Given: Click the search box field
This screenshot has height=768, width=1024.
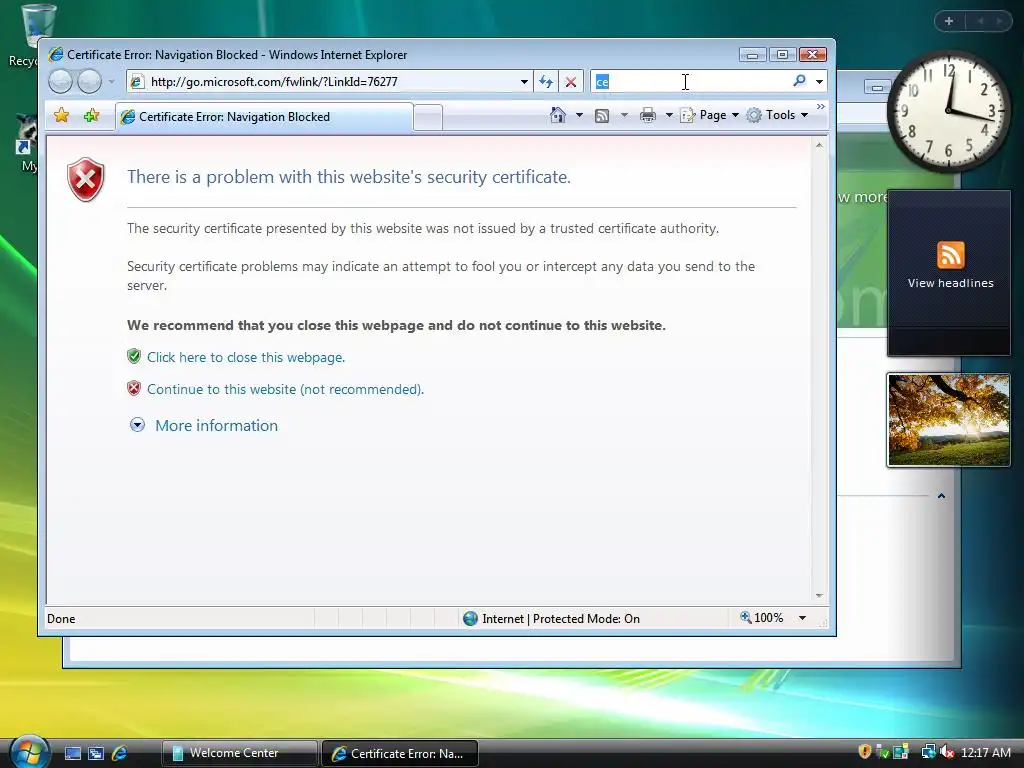Looking at the screenshot, I should point(689,82).
